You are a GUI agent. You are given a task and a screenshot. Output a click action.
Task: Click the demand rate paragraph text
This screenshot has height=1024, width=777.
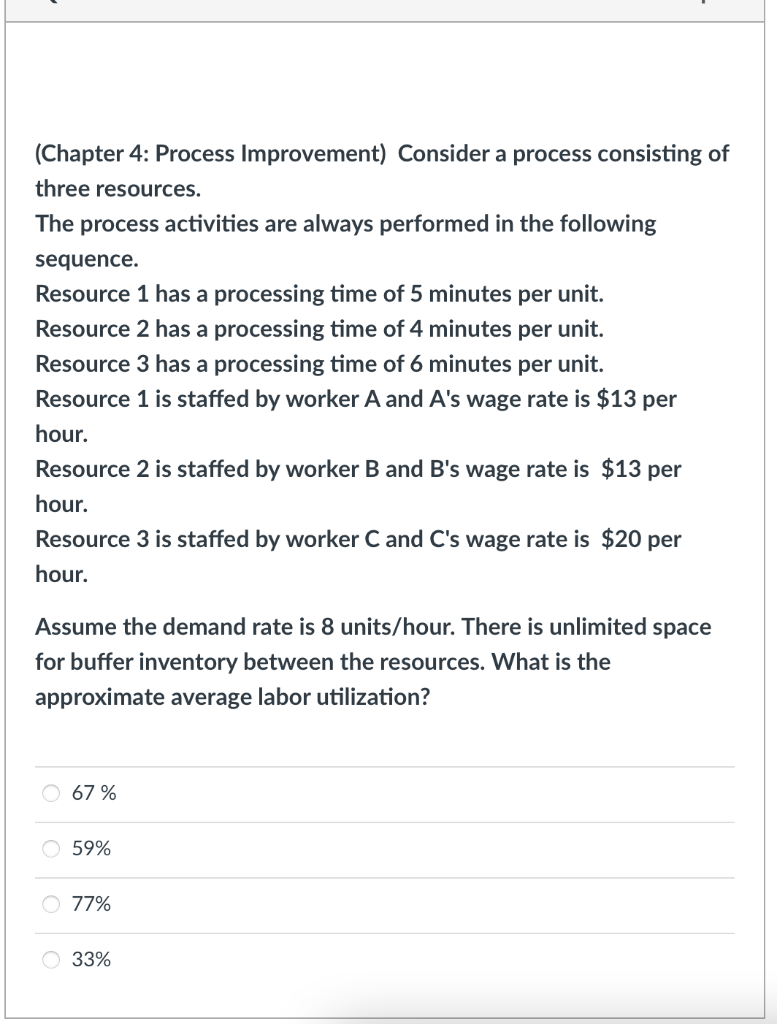pos(373,661)
